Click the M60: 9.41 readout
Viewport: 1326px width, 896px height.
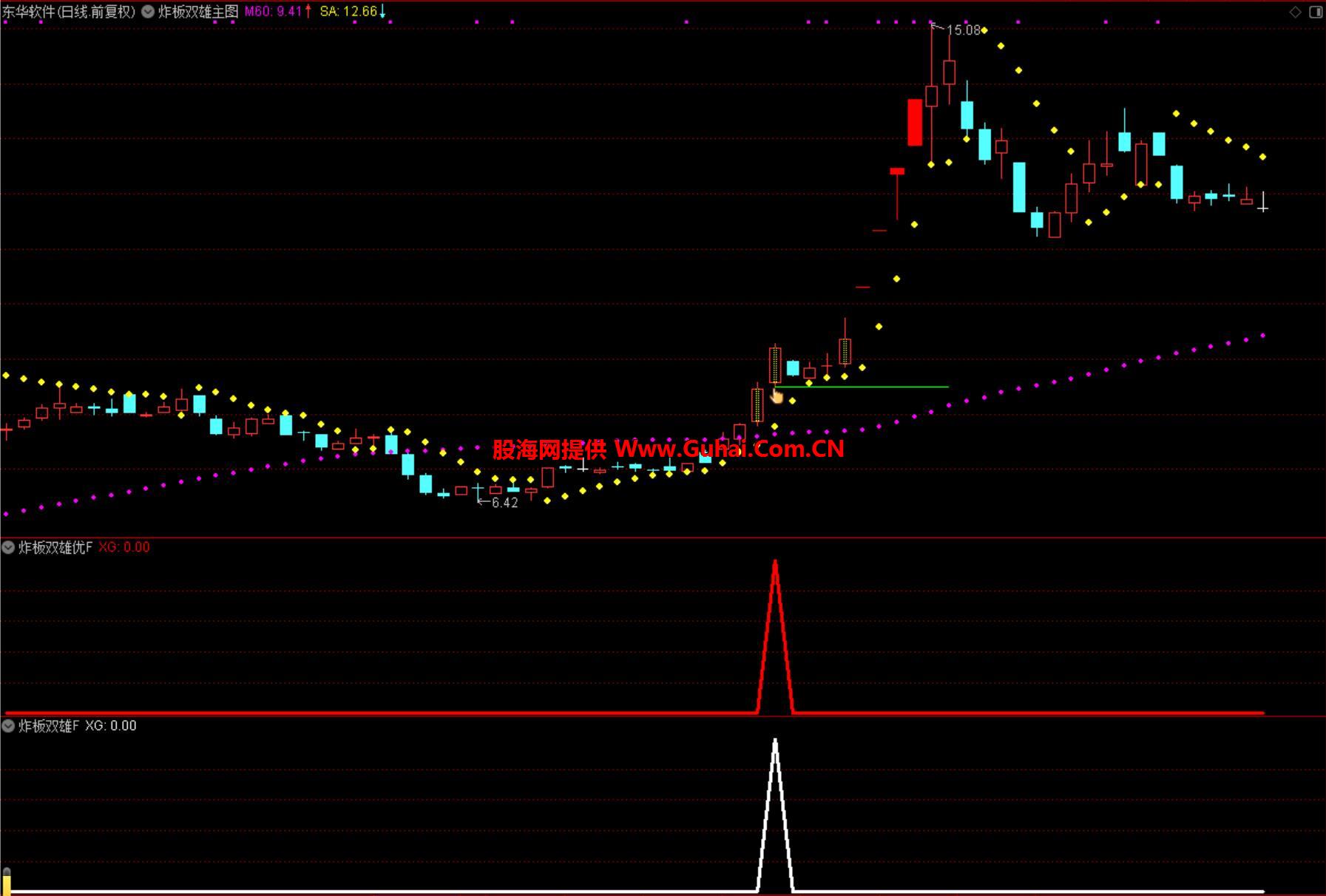pyautogui.click(x=274, y=12)
